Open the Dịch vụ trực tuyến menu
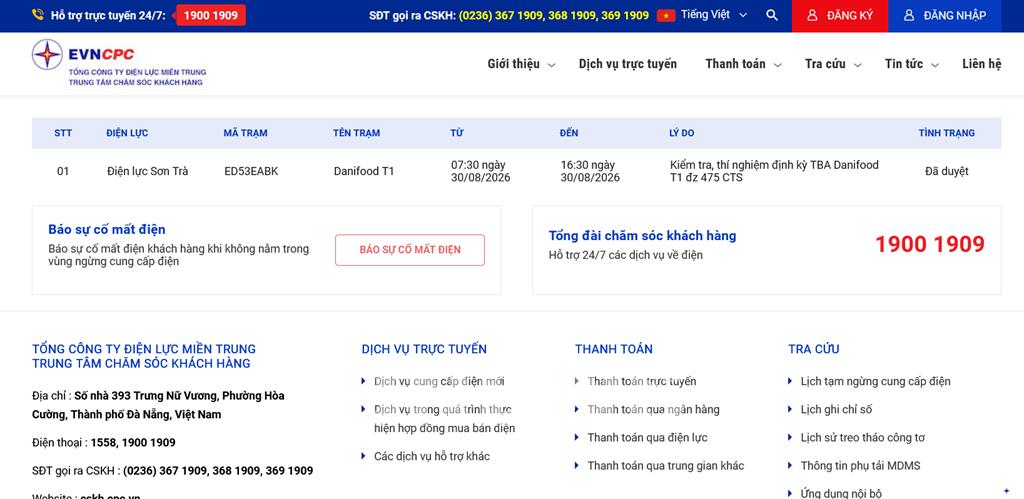1024x499 pixels. click(628, 64)
